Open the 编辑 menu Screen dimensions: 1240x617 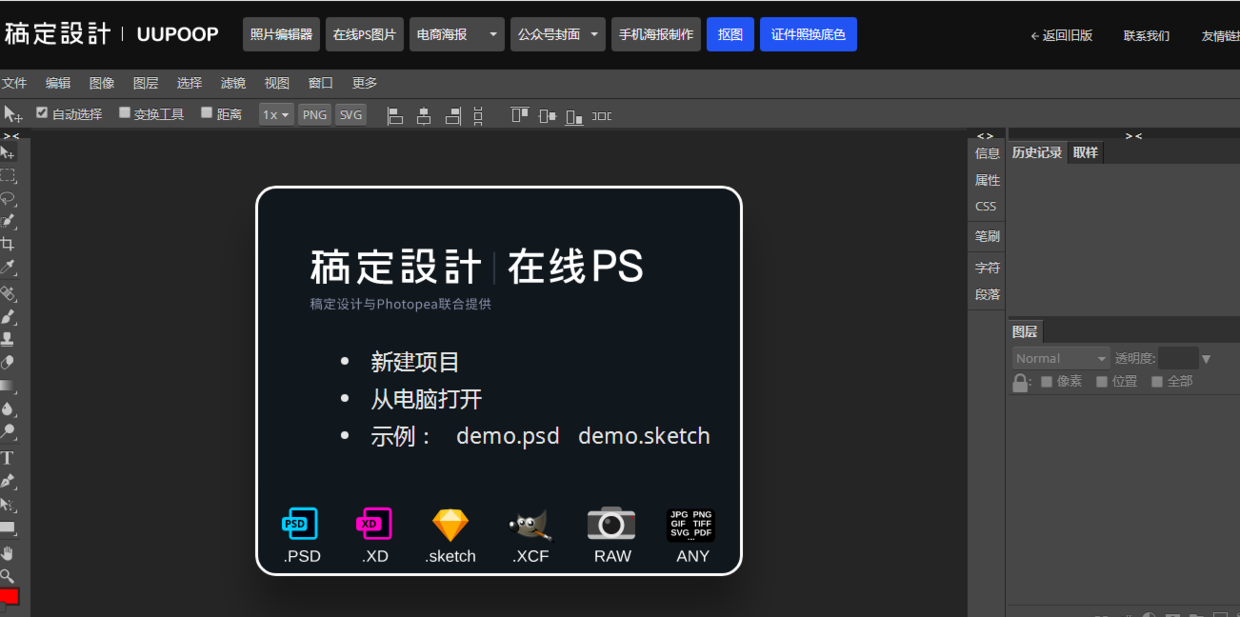pos(58,83)
